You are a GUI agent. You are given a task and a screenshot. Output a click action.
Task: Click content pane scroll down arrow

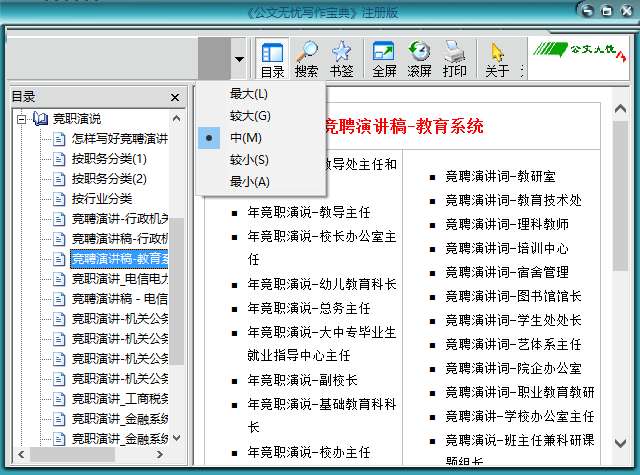[x=620, y=443]
